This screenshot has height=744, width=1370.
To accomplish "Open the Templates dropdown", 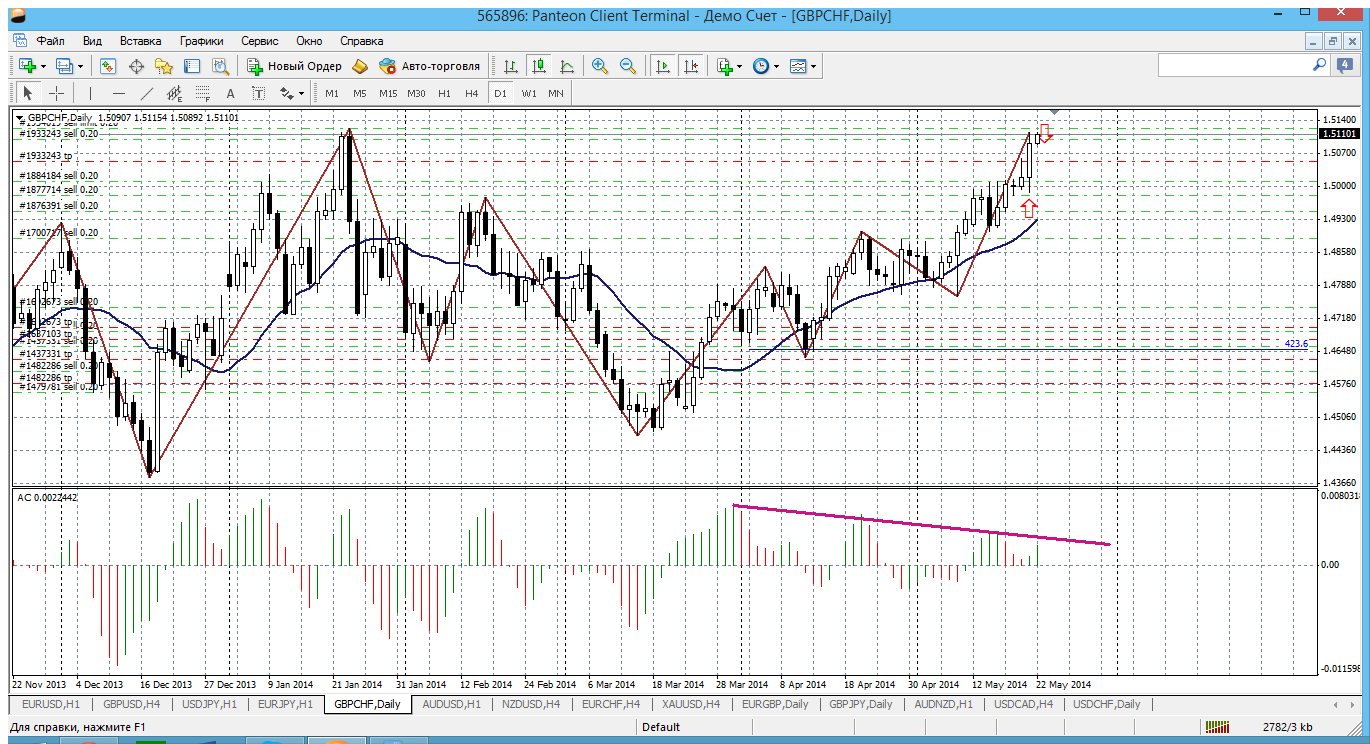I will 815,66.
